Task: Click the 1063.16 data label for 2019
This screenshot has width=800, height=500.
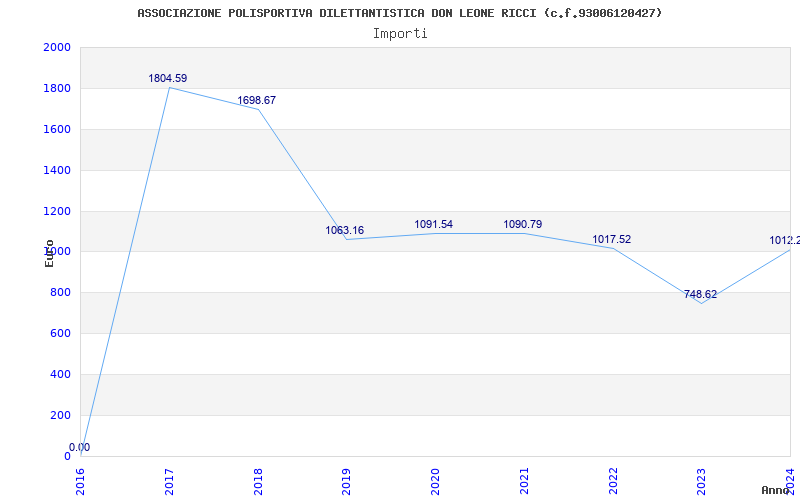Action: pyautogui.click(x=345, y=231)
